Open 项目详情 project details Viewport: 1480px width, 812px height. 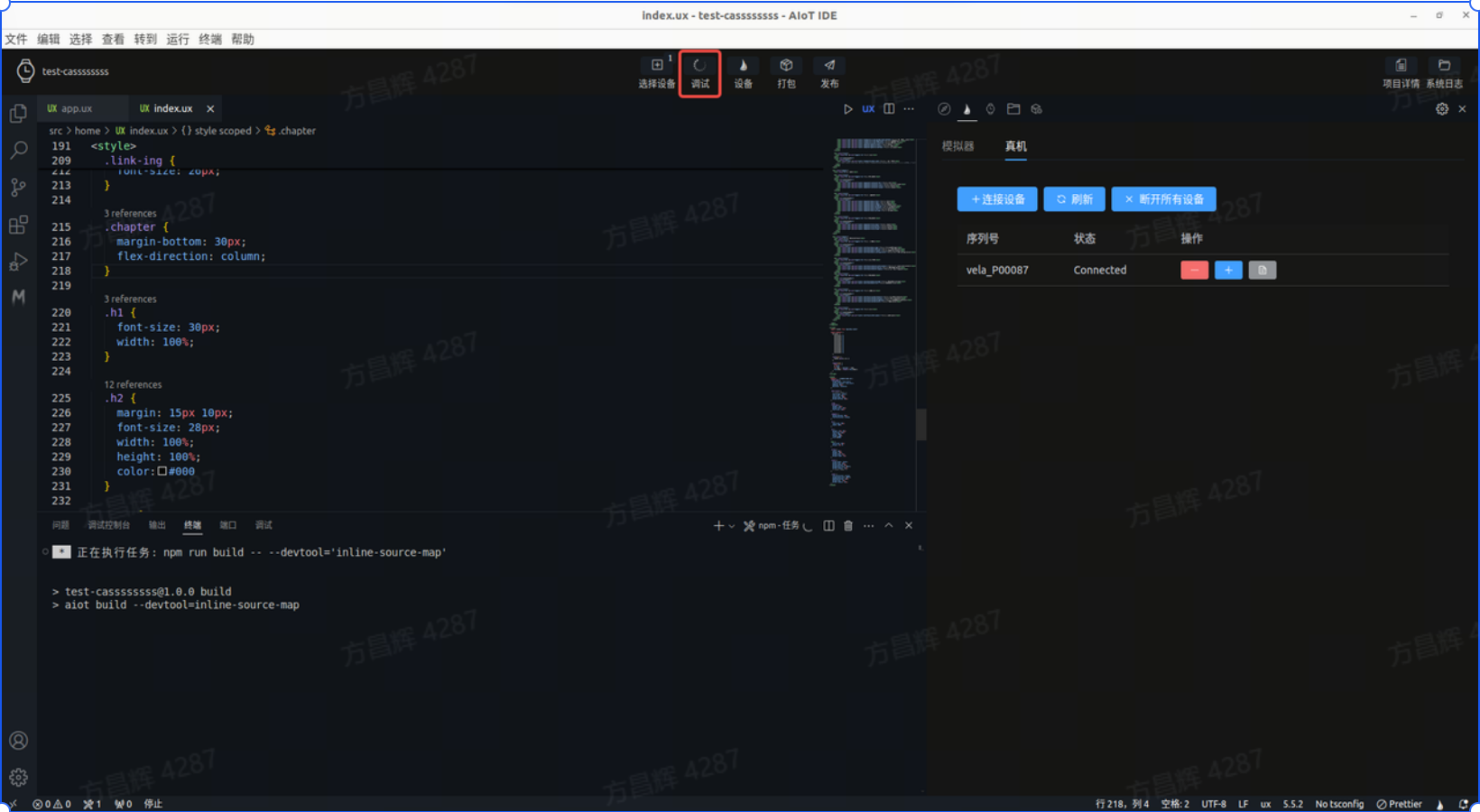point(1401,72)
